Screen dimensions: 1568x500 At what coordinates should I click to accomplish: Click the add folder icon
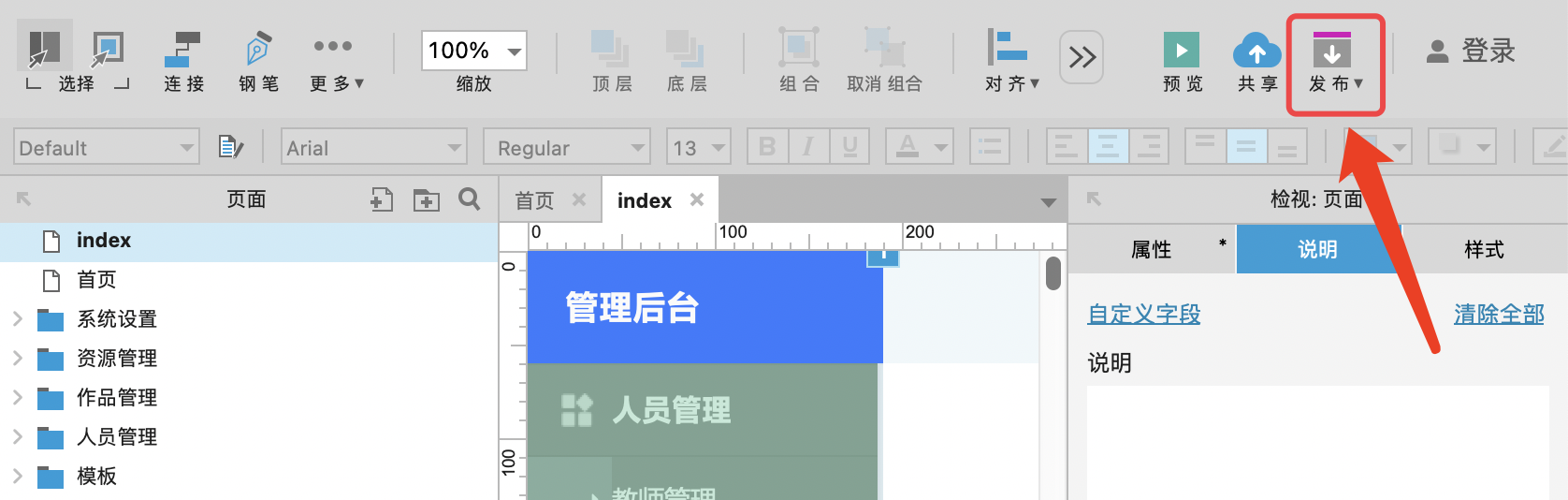pos(427,199)
